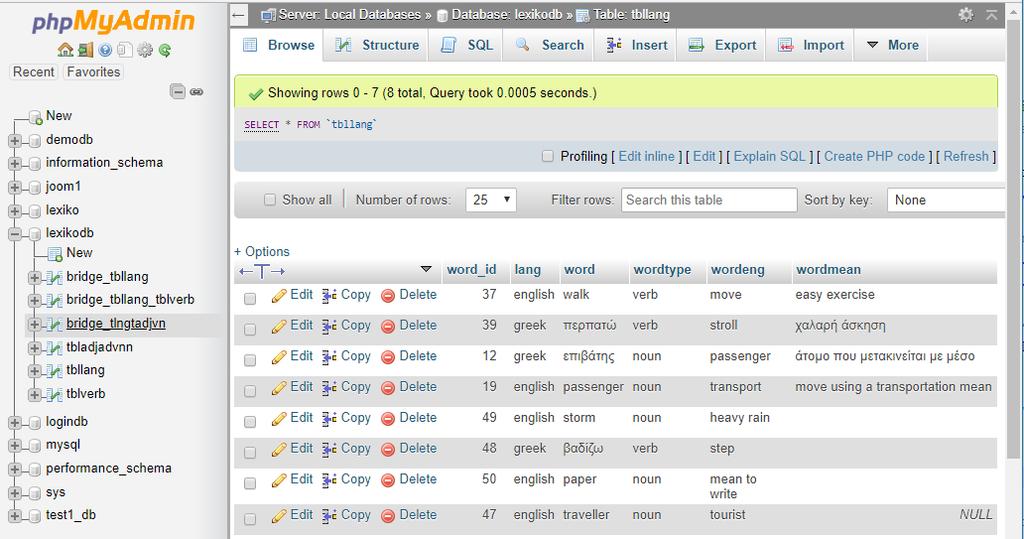Click Copy icon for storm row 49
Viewport: 1024px width, 539px height.
(x=329, y=419)
